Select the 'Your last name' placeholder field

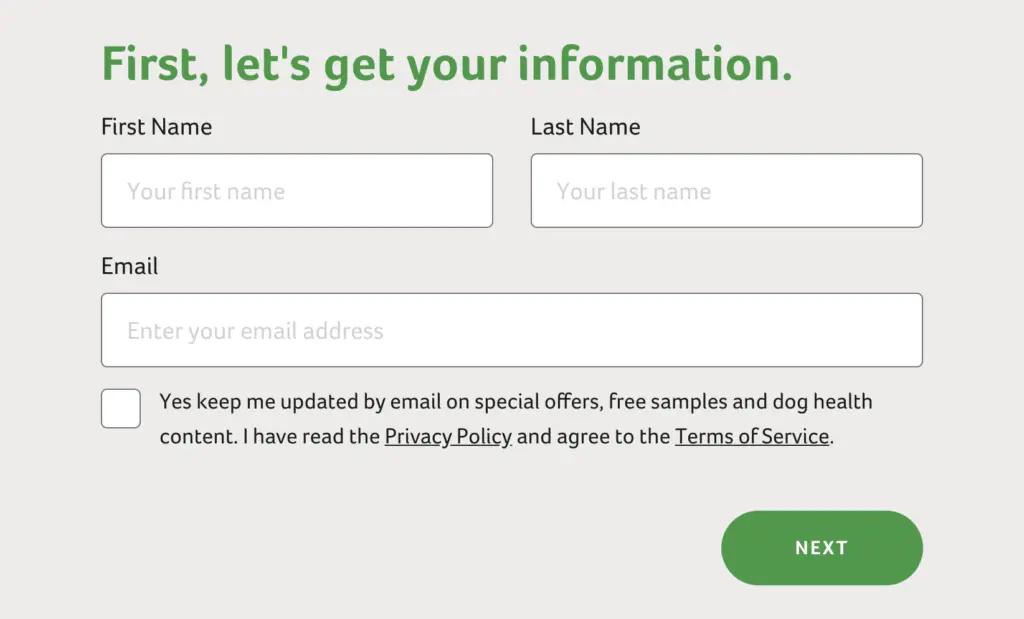click(725, 190)
